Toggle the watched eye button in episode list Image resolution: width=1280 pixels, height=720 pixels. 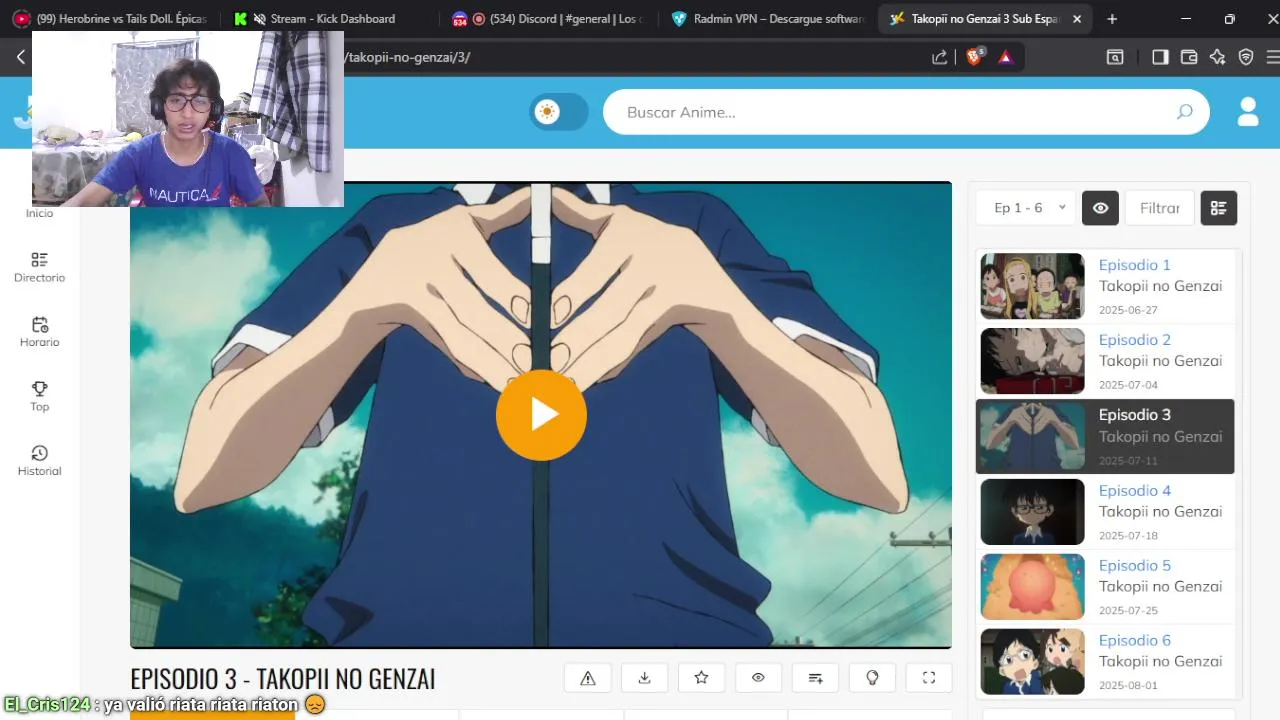click(x=1100, y=208)
